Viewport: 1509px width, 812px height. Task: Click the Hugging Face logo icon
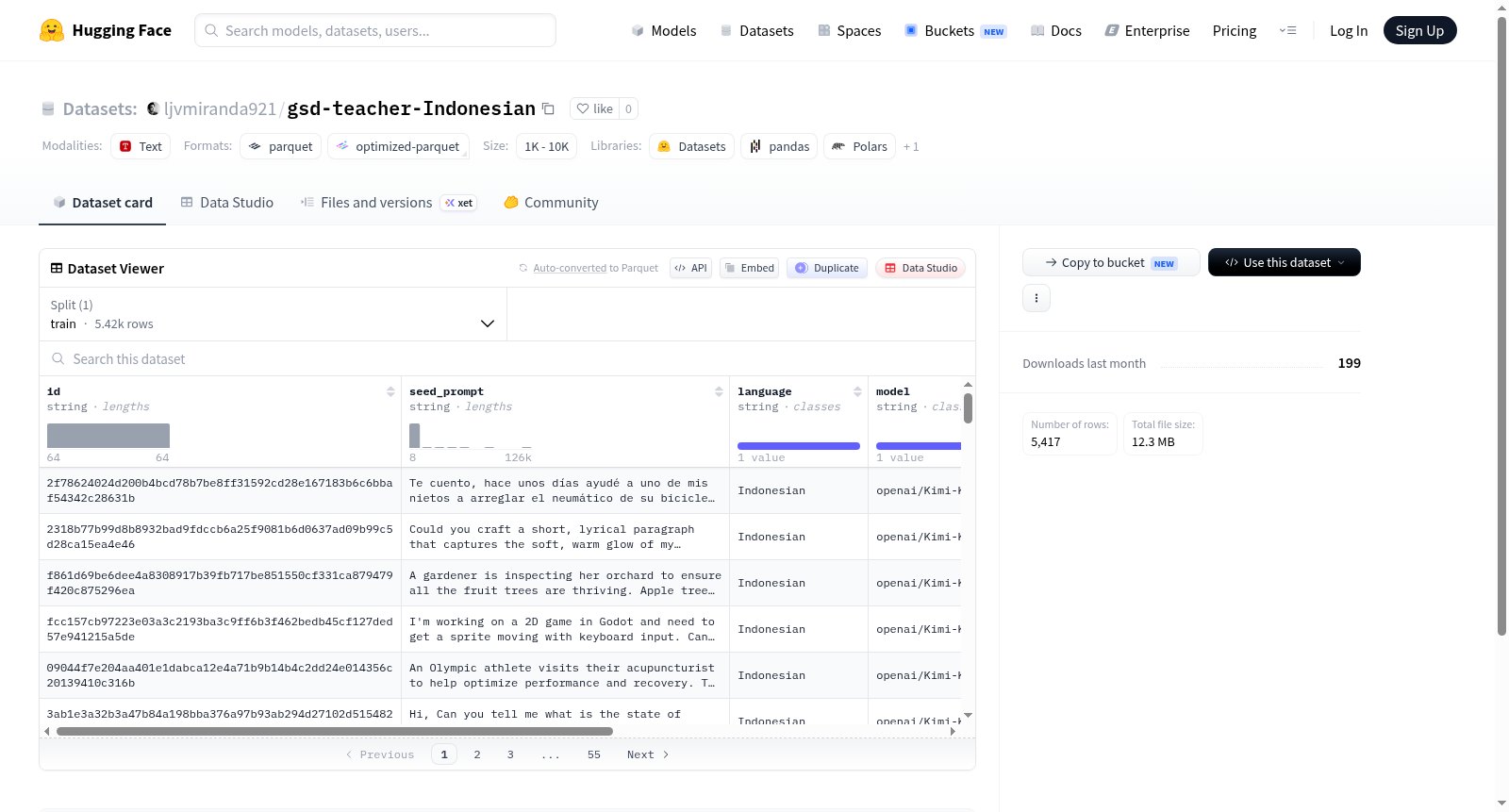point(52,30)
